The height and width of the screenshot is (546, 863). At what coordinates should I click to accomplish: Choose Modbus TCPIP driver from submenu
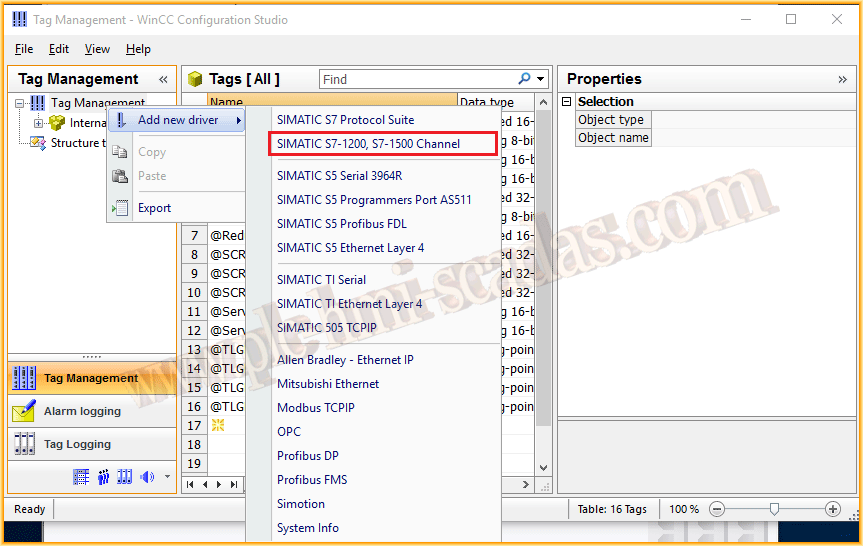pos(316,408)
